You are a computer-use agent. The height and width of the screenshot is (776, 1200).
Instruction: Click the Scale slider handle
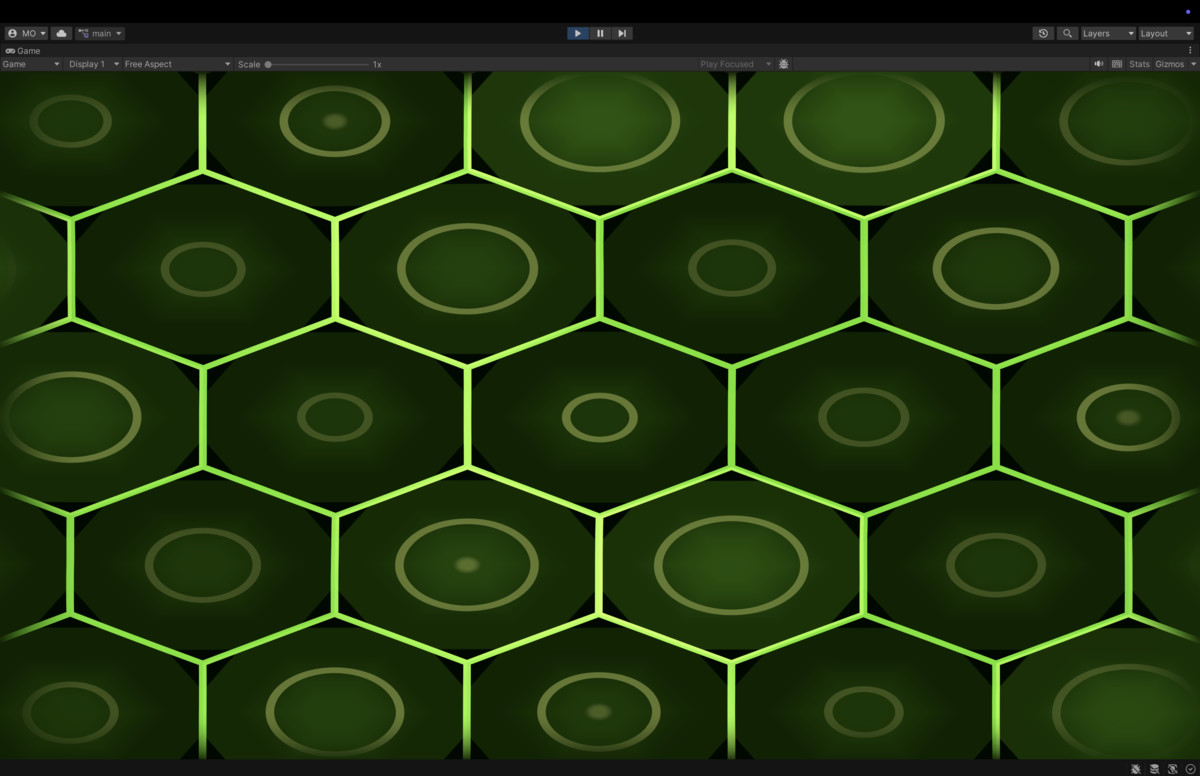point(268,64)
